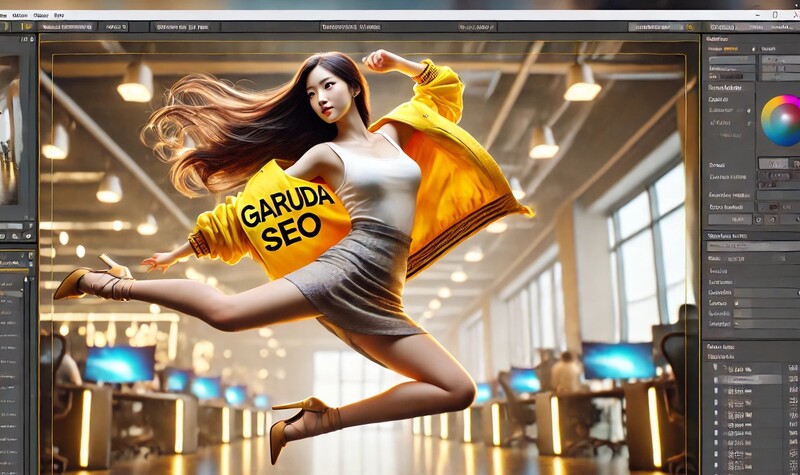This screenshot has height=475, width=800.
Task: Click the wide light-gray button below the color wheel
Action: click(x=730, y=219)
